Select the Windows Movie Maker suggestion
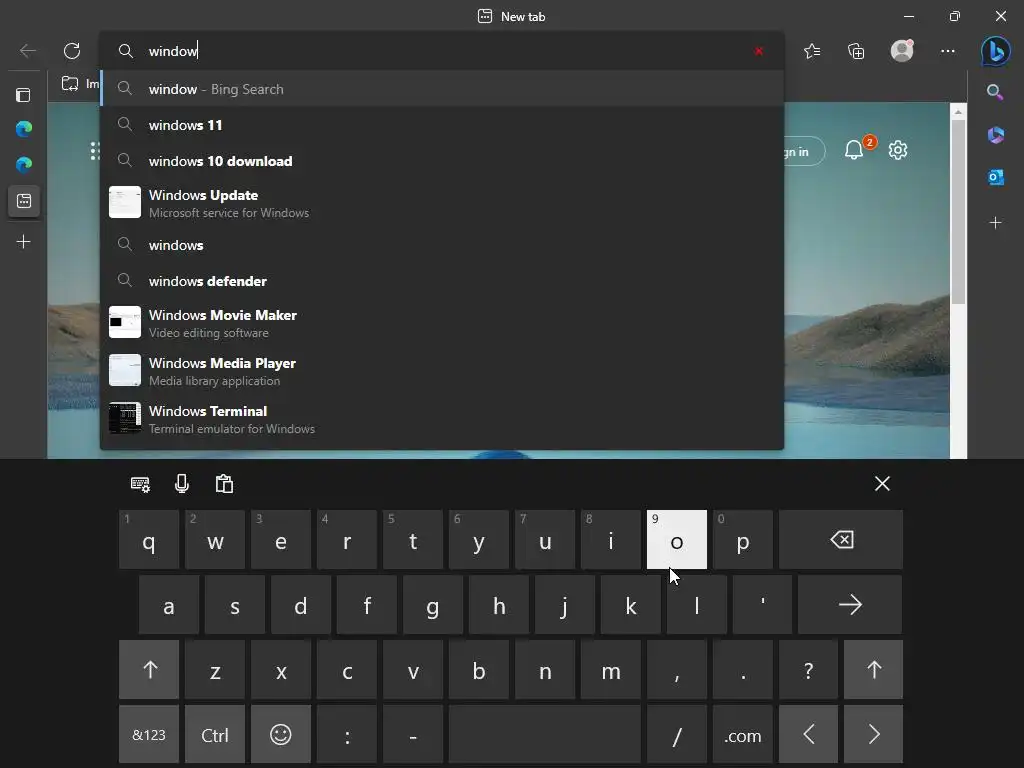The height and width of the screenshot is (768, 1024). (x=442, y=323)
